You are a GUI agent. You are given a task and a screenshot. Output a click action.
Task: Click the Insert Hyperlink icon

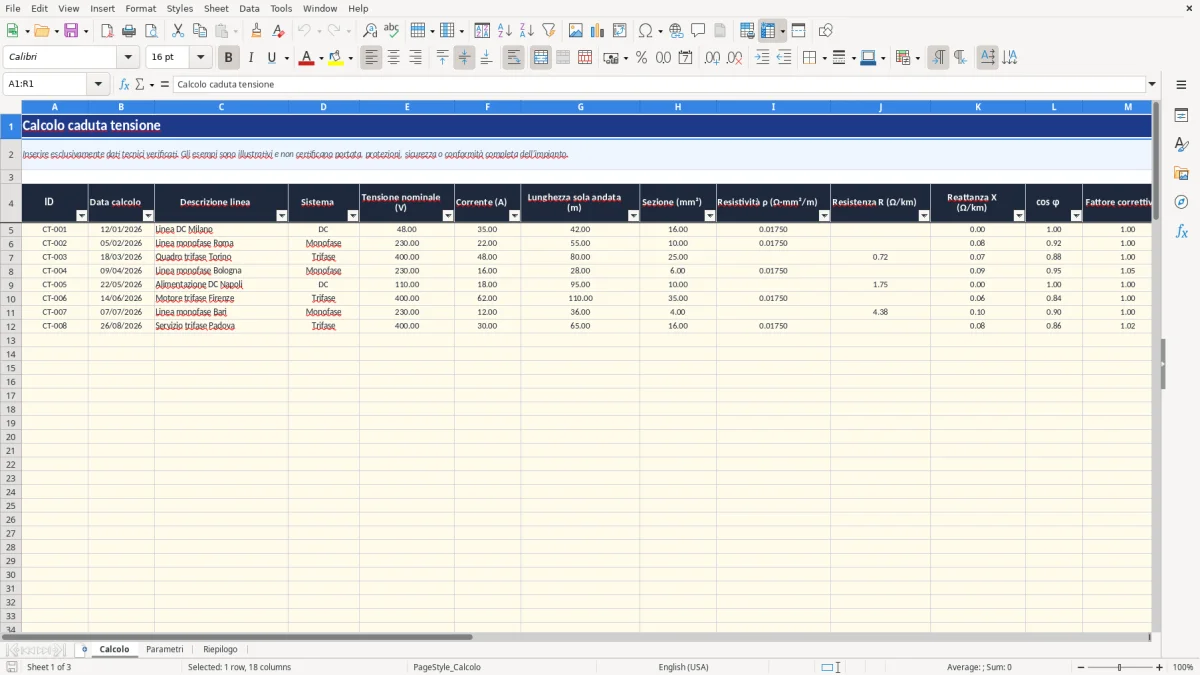(x=676, y=31)
